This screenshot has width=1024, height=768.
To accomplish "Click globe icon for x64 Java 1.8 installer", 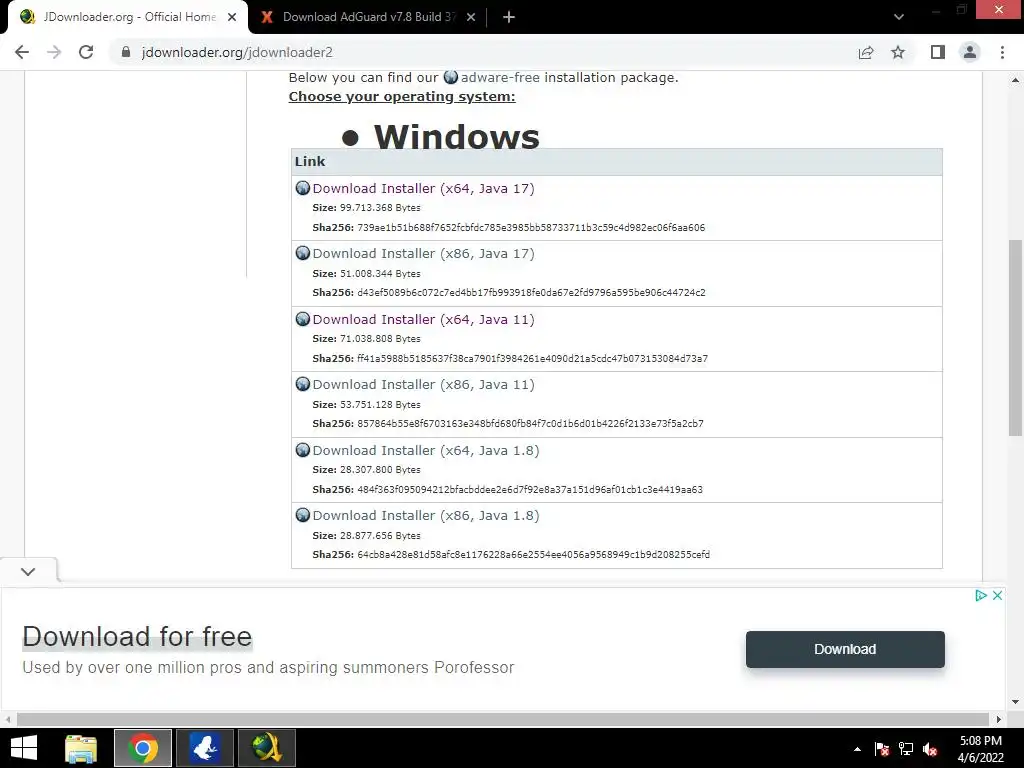I will [x=302, y=450].
